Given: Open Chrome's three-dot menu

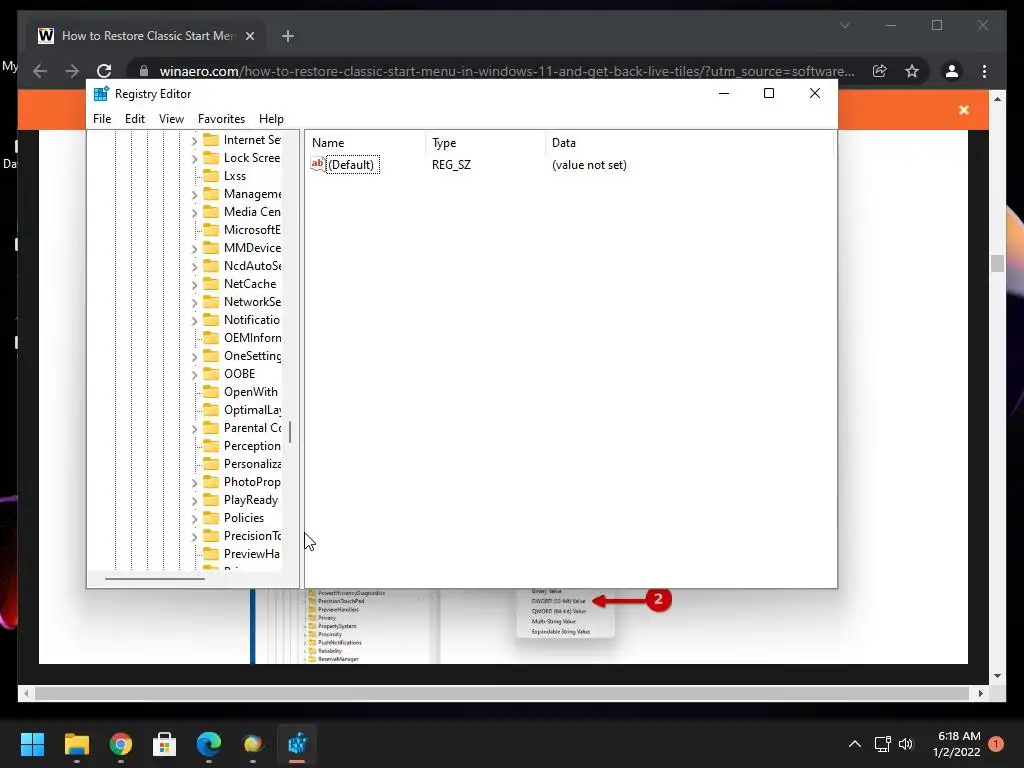Looking at the screenshot, I should coord(984,71).
